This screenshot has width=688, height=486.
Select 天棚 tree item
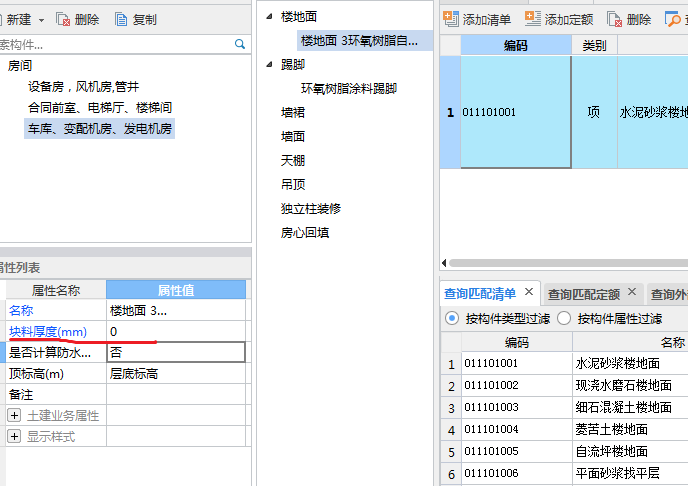293,161
